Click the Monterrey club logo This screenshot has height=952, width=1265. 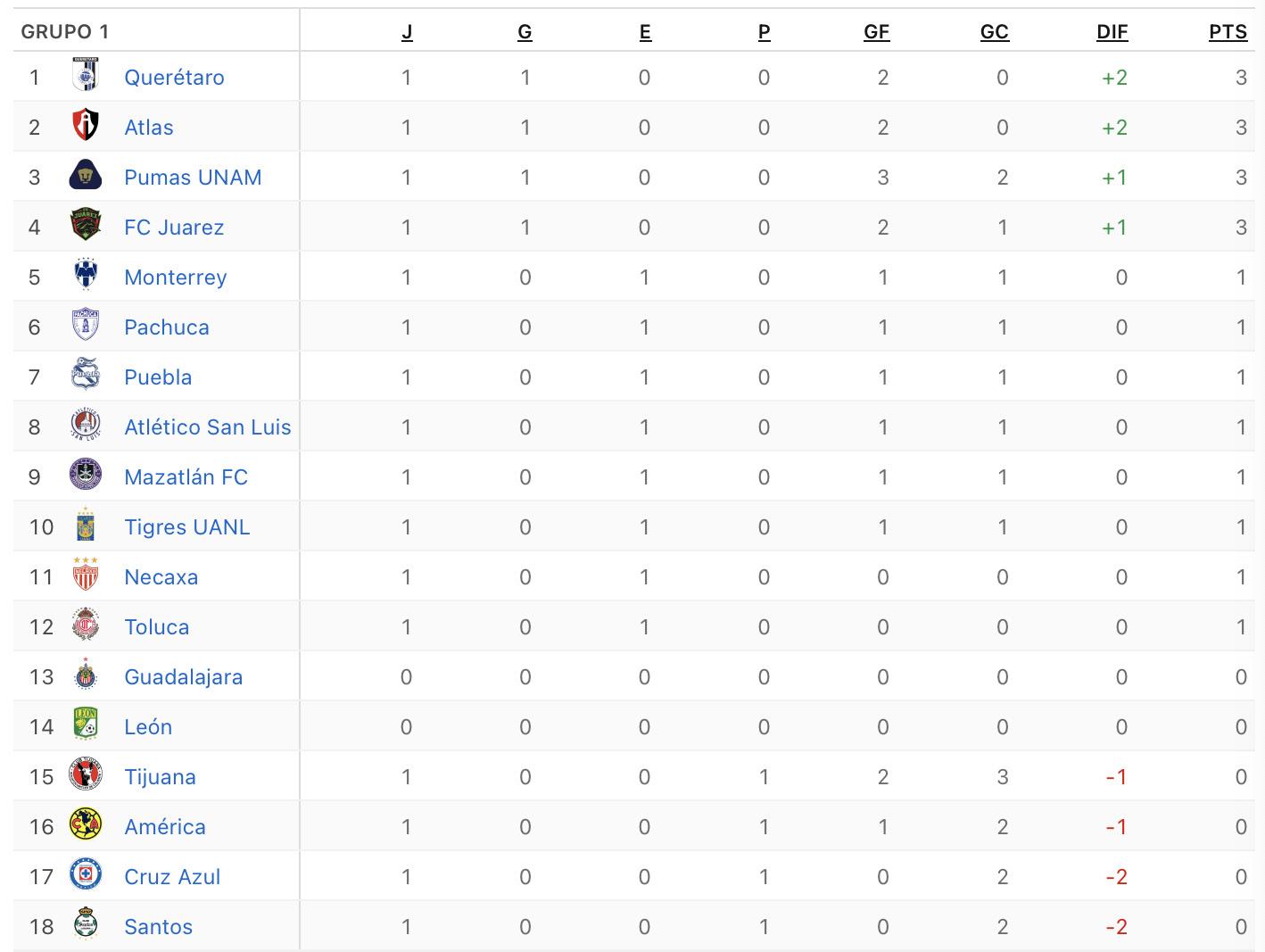pyautogui.click(x=86, y=277)
